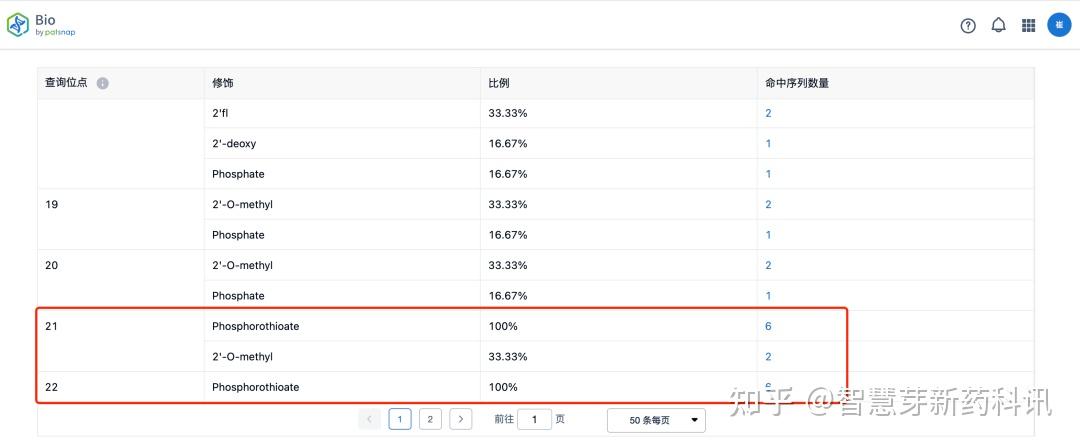Click the info icon beside 查询位点
Viewport: 1080px width, 446px height.
(x=102, y=83)
